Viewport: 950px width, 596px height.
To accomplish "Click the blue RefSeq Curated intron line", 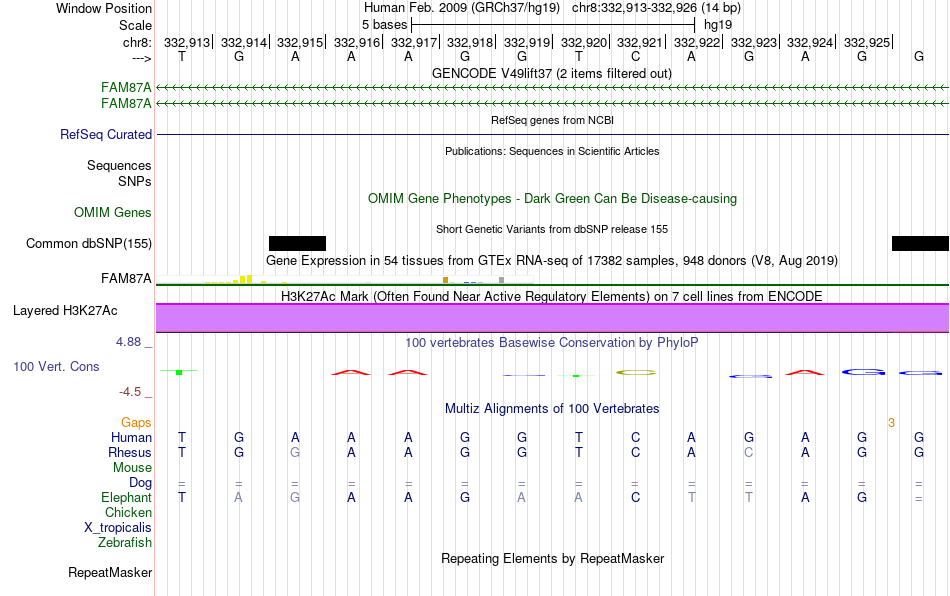I will click(552, 134).
